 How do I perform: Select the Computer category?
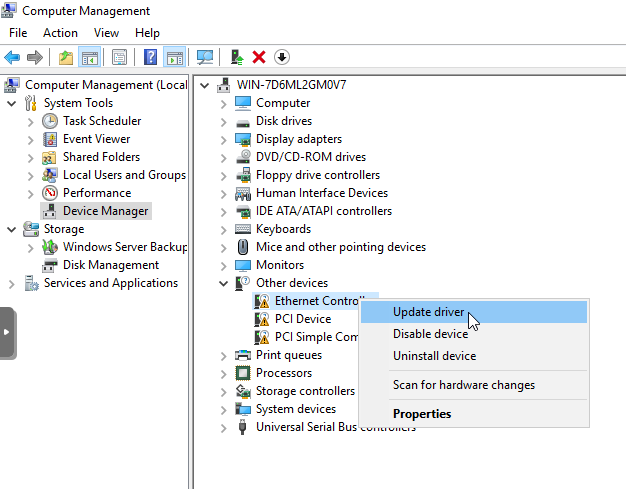[x=283, y=103]
